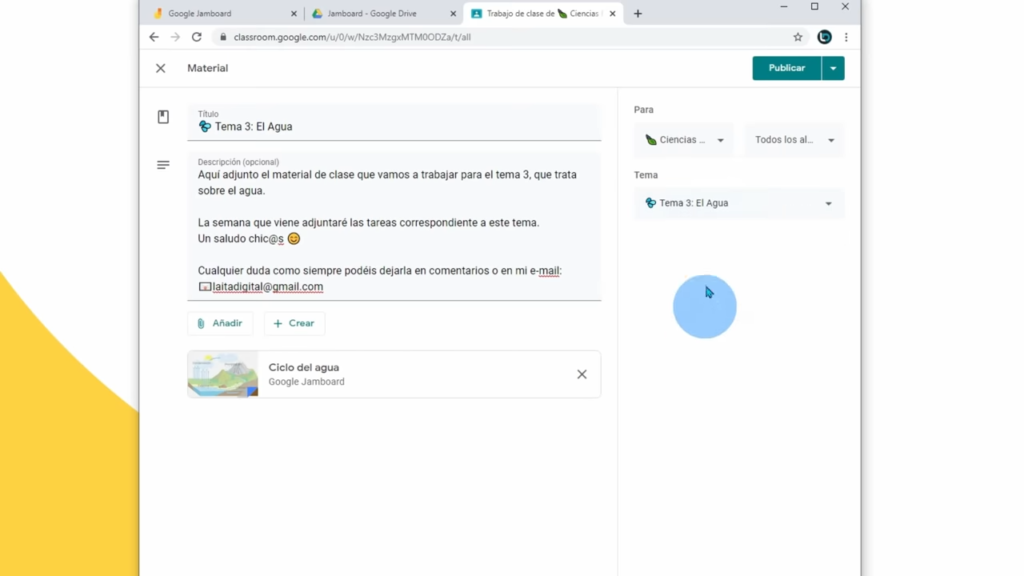The height and width of the screenshot is (576, 1024).
Task: Open the Chrome three-dot menu
Action: tap(846, 37)
